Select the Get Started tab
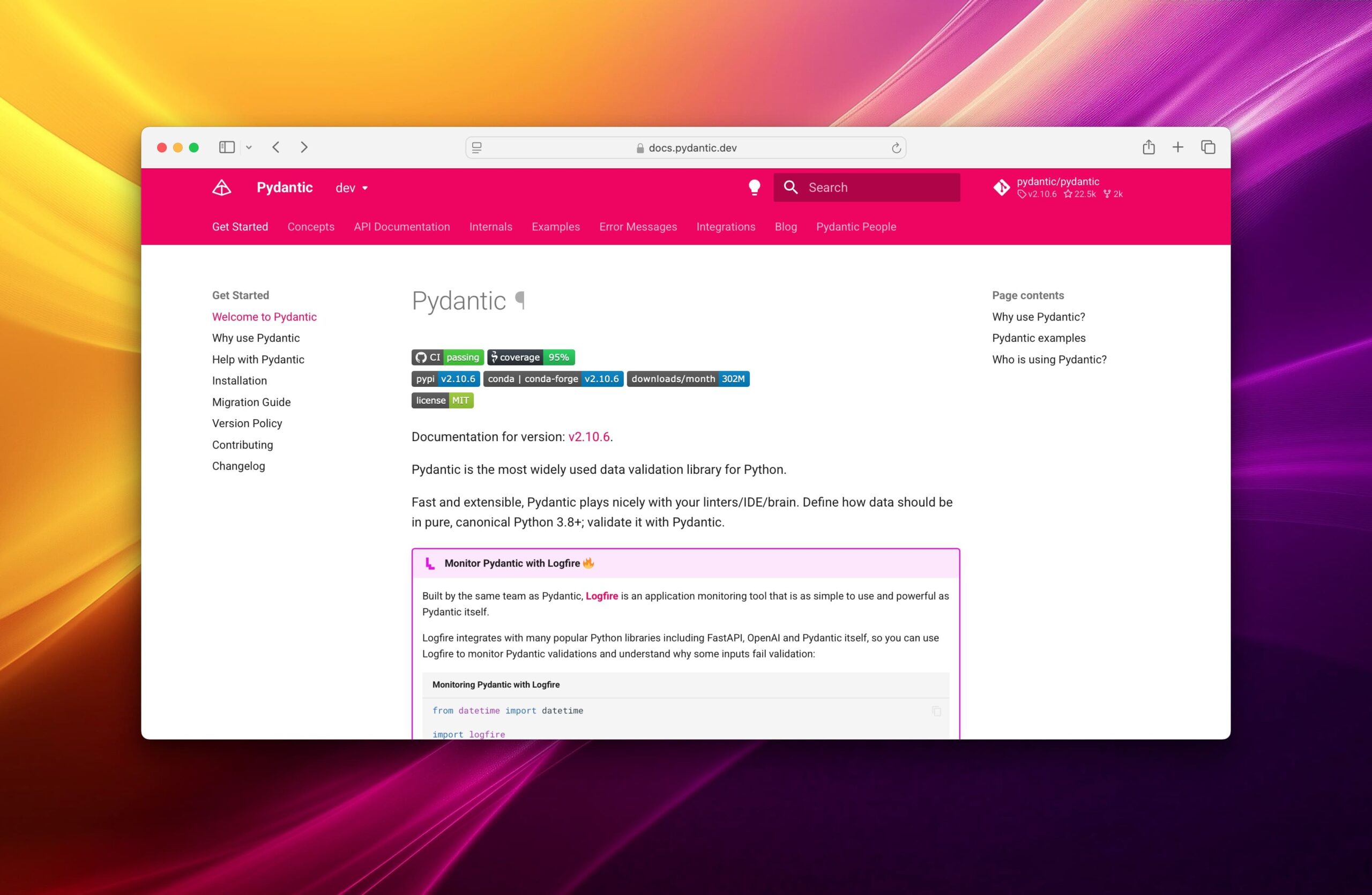The height and width of the screenshot is (895, 1372). 240,227
